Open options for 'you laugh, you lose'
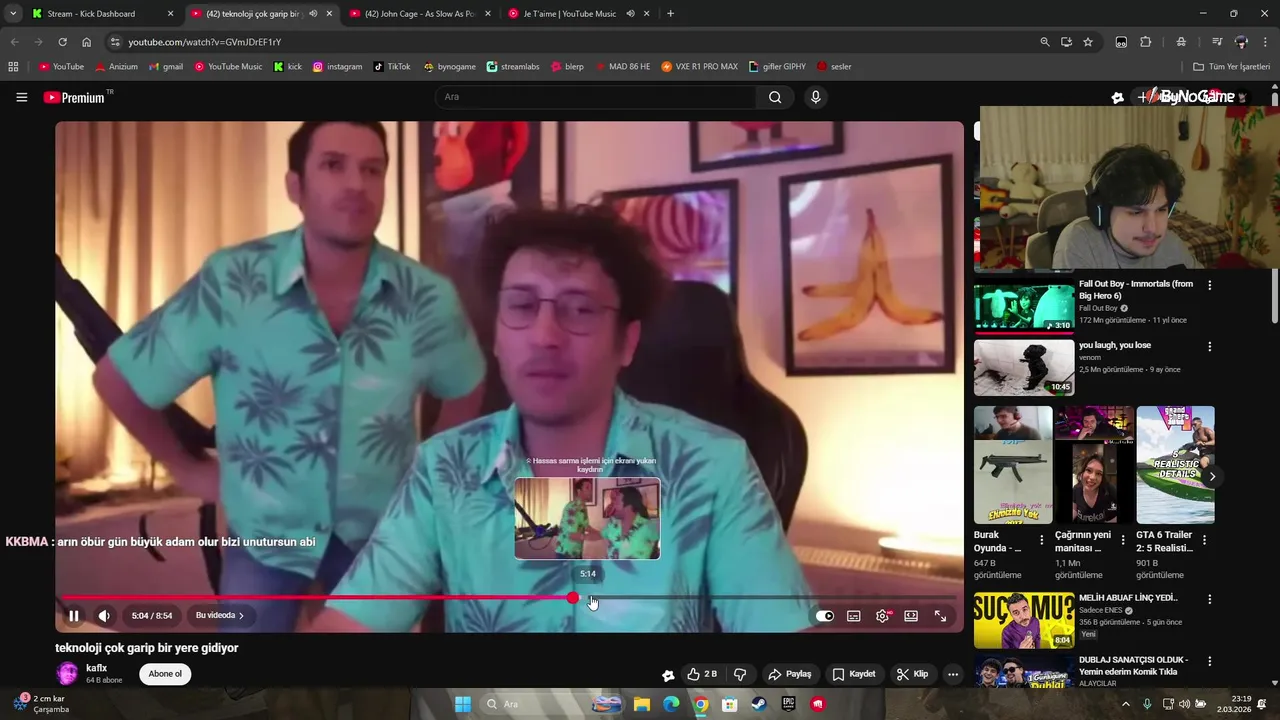The width and height of the screenshot is (1280, 720). pyautogui.click(x=1210, y=347)
